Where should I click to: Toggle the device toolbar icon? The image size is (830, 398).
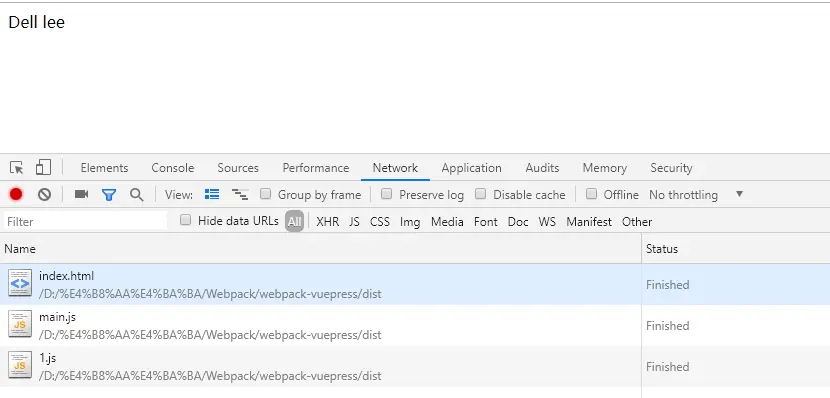tap(43, 168)
